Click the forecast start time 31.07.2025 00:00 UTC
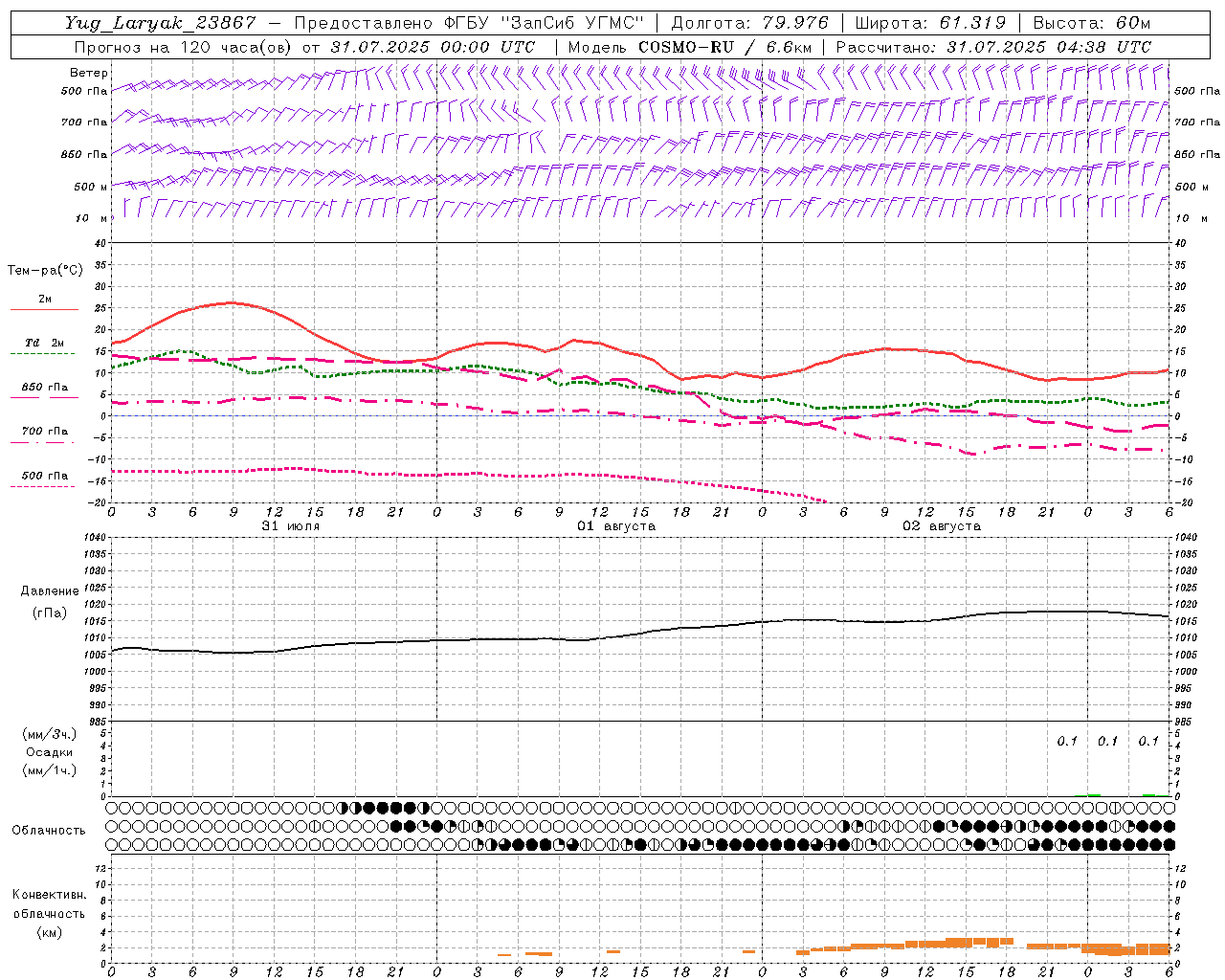This screenshot has width=1225, height=980. [x=433, y=47]
